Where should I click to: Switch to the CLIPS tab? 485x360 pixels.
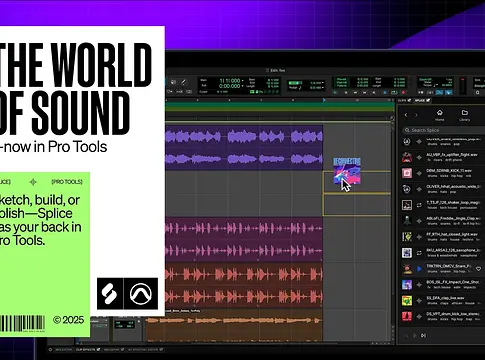click(405, 100)
